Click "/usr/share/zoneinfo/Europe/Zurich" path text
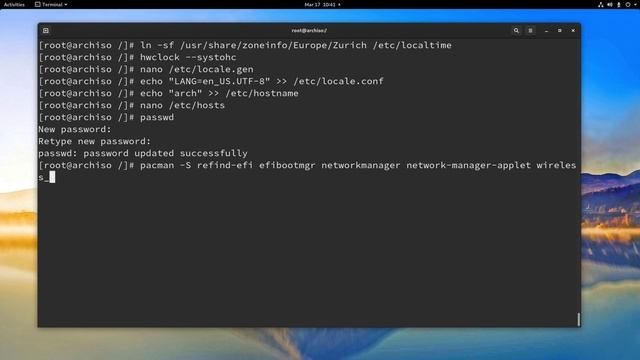Viewport: 640px width, 360px height. point(273,45)
